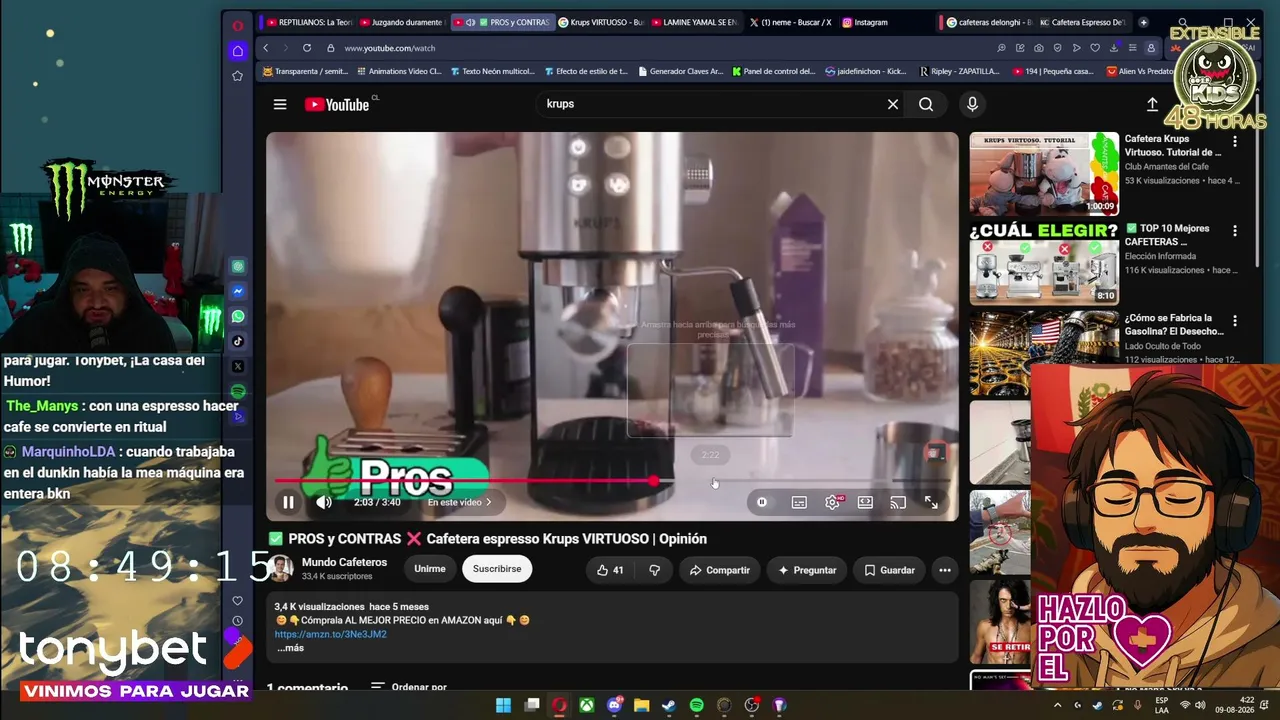Open options for Cafetera Krups Virtuoso tutorial
This screenshot has width=1280, height=720.
1235,142
